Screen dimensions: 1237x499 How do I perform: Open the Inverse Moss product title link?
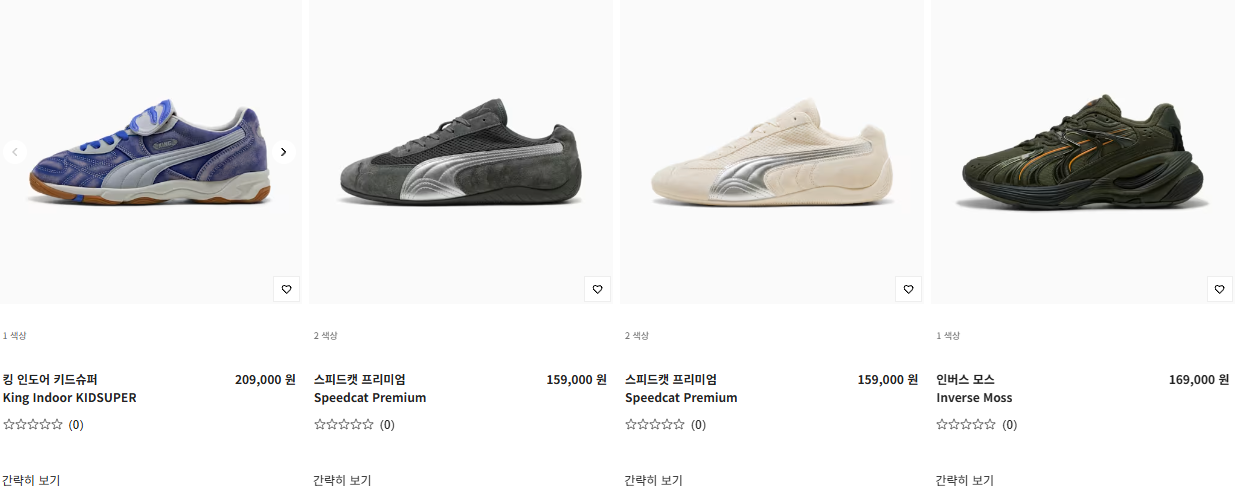pos(974,389)
